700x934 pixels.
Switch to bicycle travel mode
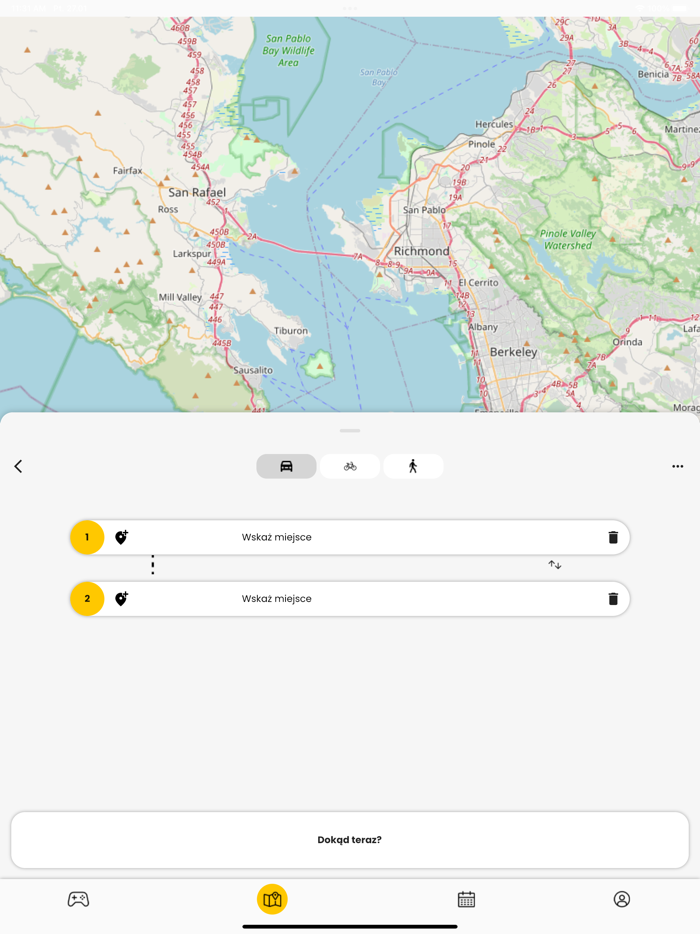(x=350, y=466)
